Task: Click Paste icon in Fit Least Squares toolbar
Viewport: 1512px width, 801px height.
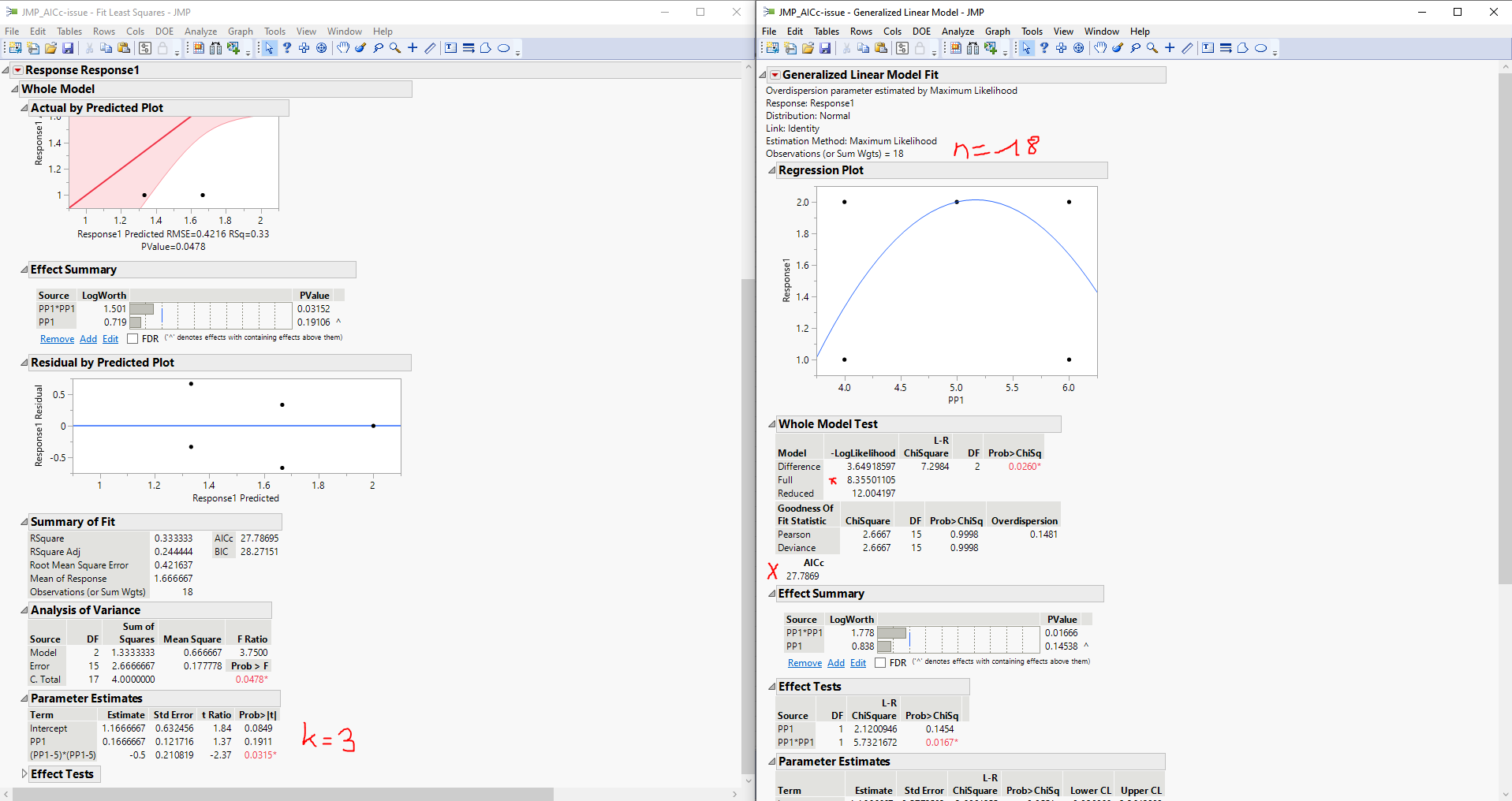Action: 124,48
